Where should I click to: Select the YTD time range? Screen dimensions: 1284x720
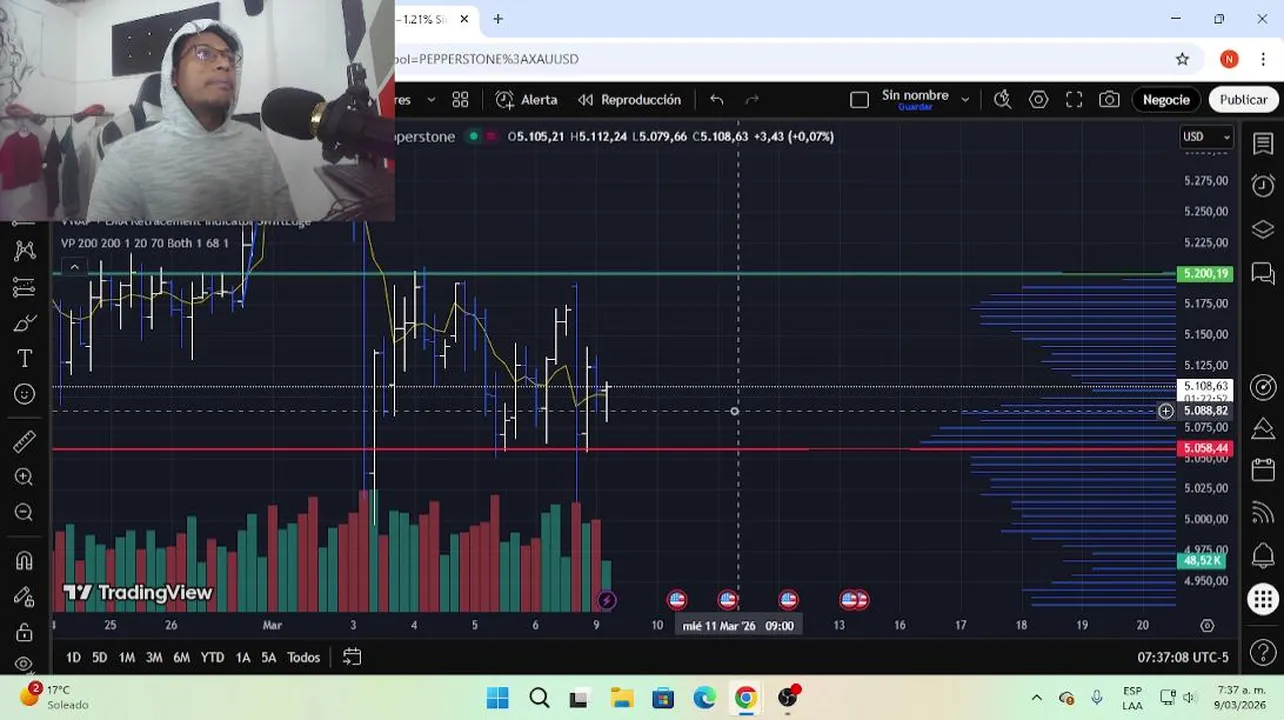tap(212, 657)
